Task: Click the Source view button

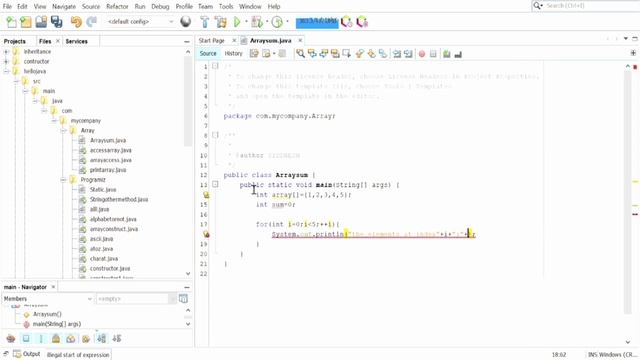Action: pyautogui.click(x=208, y=53)
